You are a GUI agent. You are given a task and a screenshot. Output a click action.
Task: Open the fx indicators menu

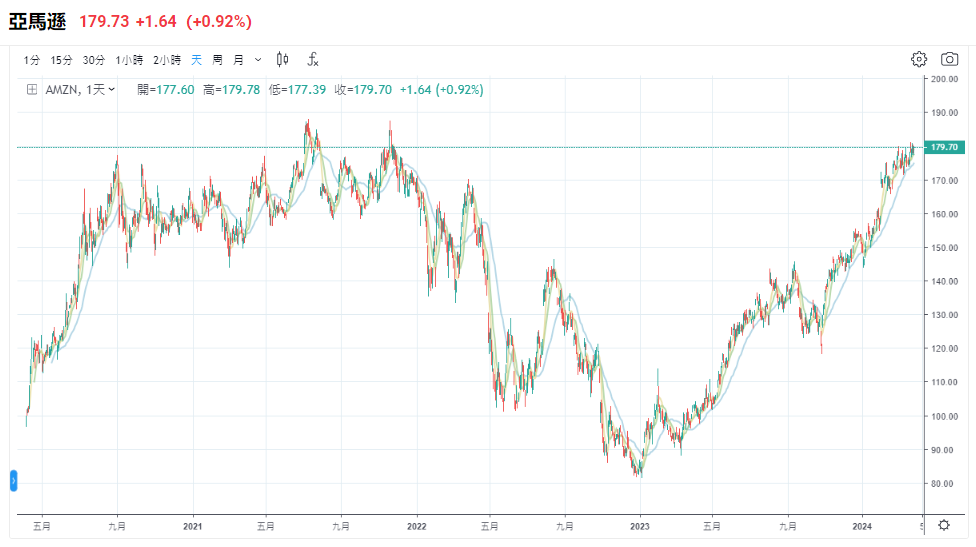313,59
